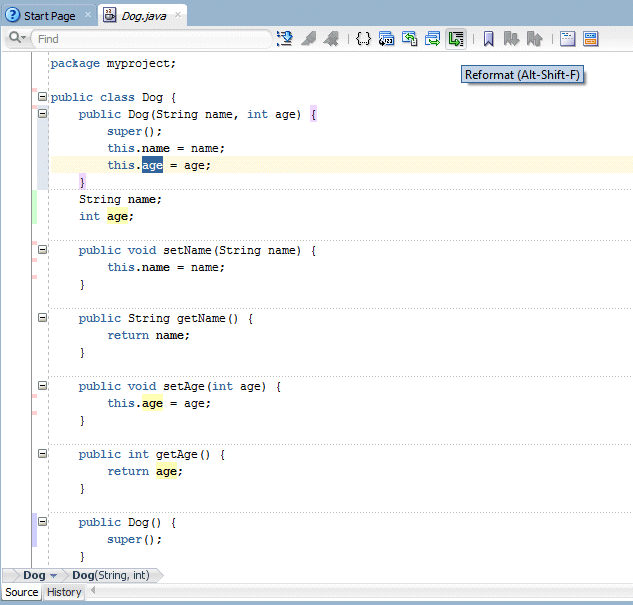
Task: Click the selected word 'age' in this.age
Action: [152, 165]
